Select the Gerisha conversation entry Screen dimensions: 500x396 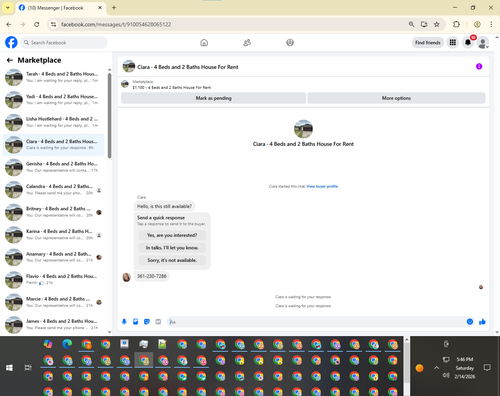point(53,167)
